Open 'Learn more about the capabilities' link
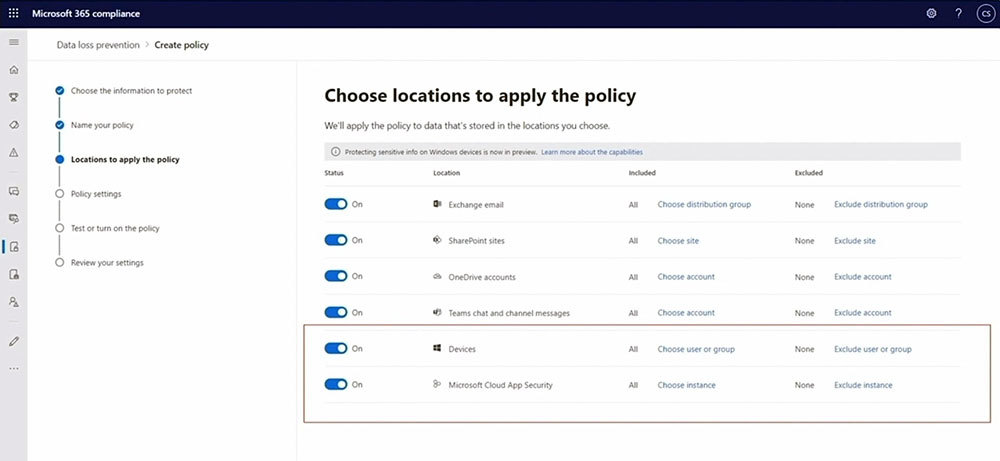1000x461 pixels. pos(591,152)
